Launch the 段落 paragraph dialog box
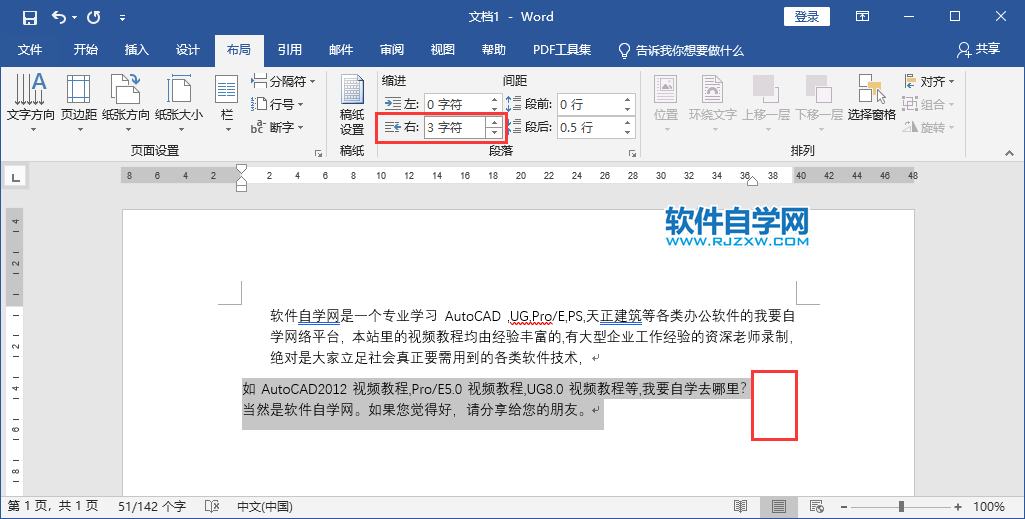Screen dimensions: 1025x519 (x=632, y=153)
